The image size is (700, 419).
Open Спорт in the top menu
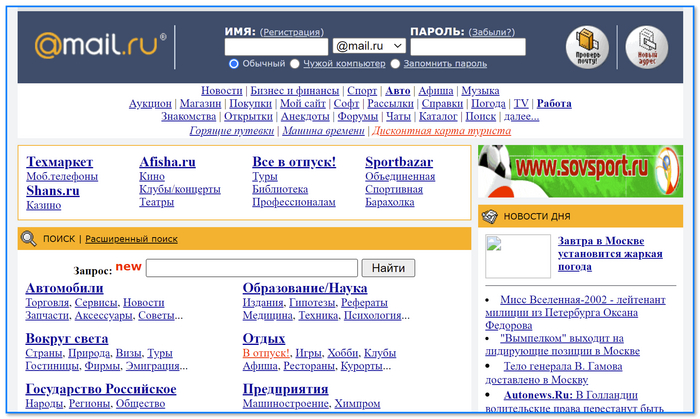coord(362,91)
